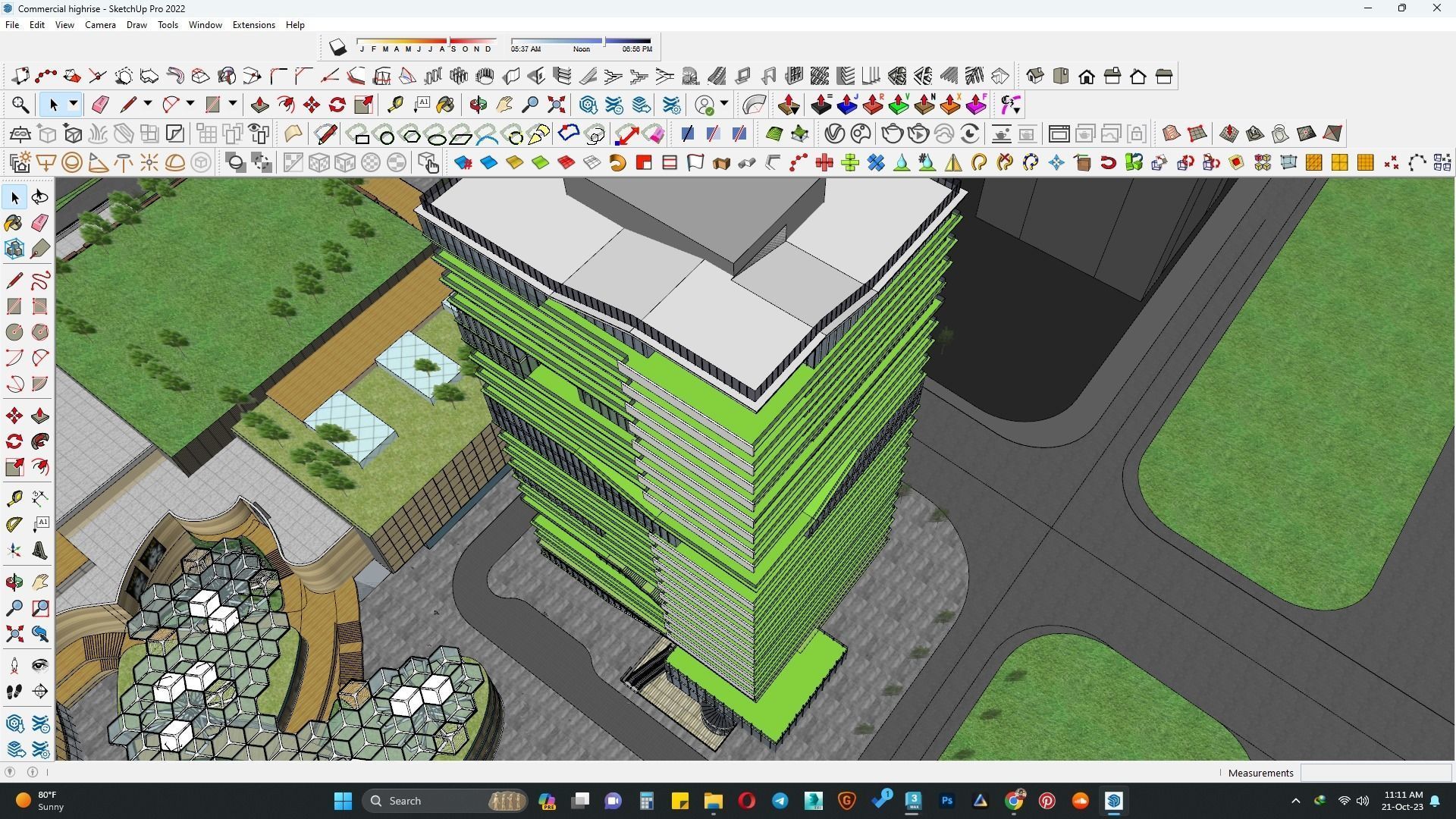Screen dimensions: 1456x819
Task: Expand the Arc tool dropdown arrow
Action: pyautogui.click(x=190, y=105)
